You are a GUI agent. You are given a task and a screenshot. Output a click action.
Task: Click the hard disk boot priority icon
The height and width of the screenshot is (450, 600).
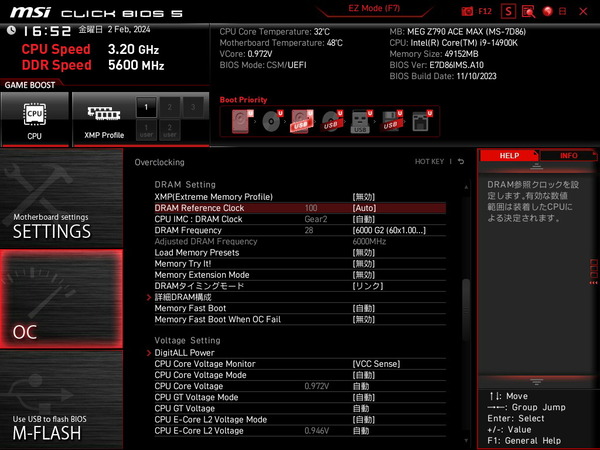(243, 121)
